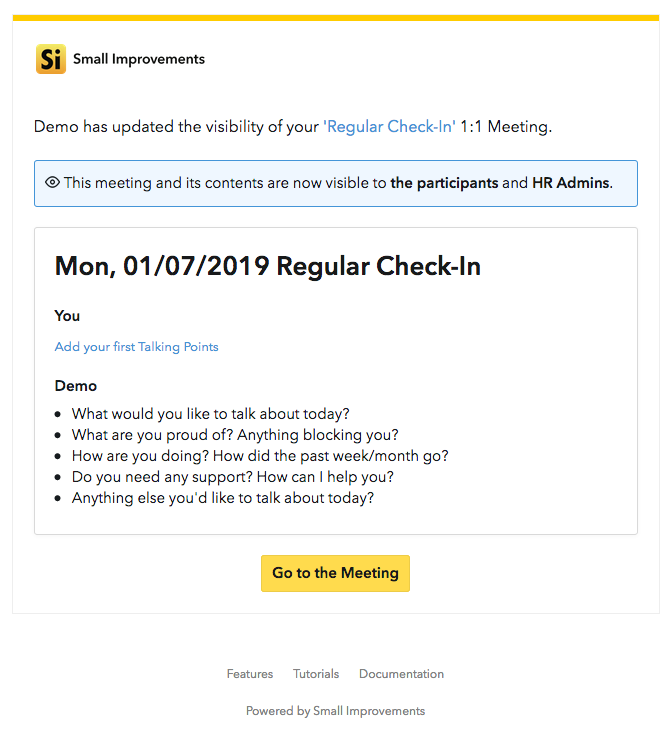
Task: Open the Documentation footer link
Action: (x=401, y=674)
